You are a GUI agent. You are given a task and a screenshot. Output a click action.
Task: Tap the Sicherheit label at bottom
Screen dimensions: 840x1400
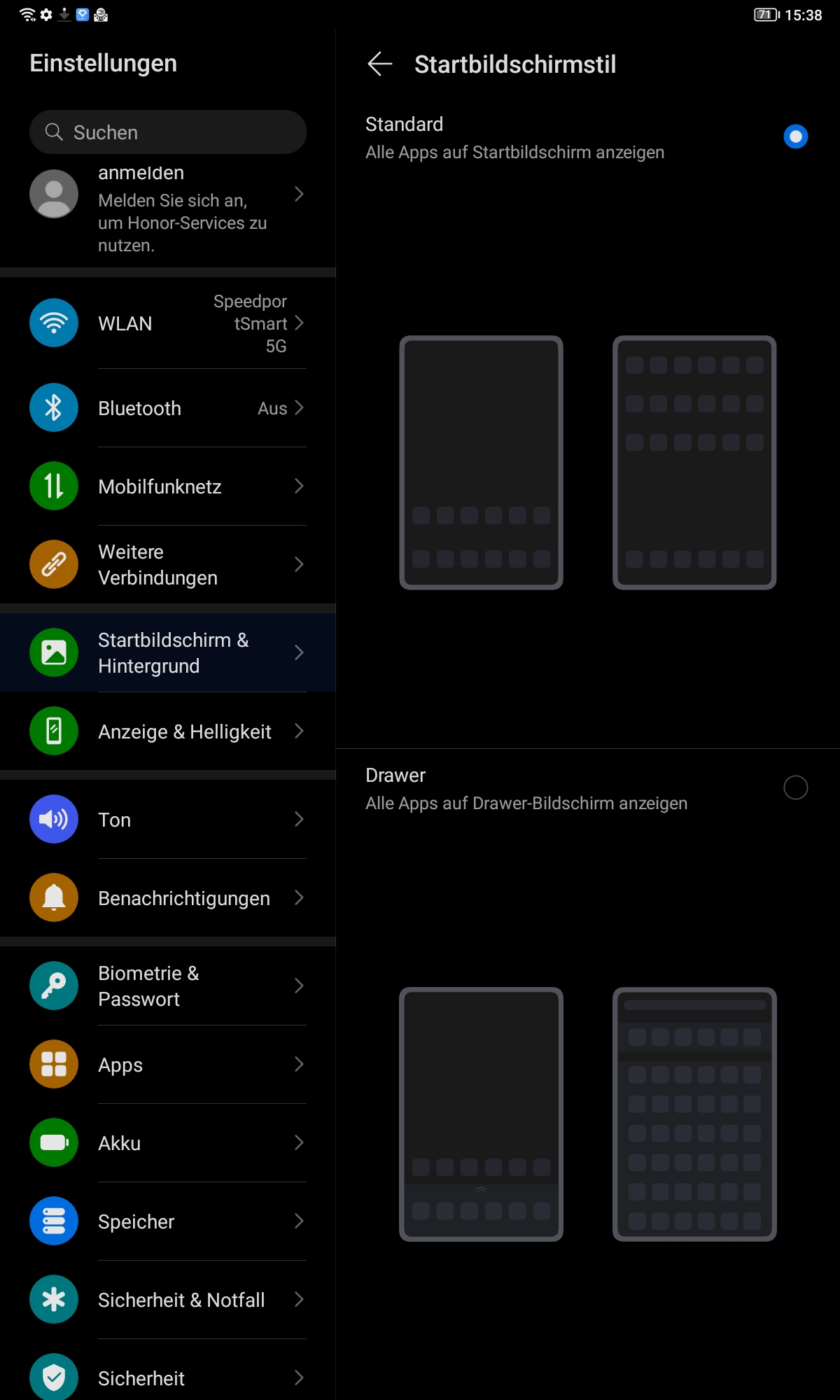(x=141, y=1378)
